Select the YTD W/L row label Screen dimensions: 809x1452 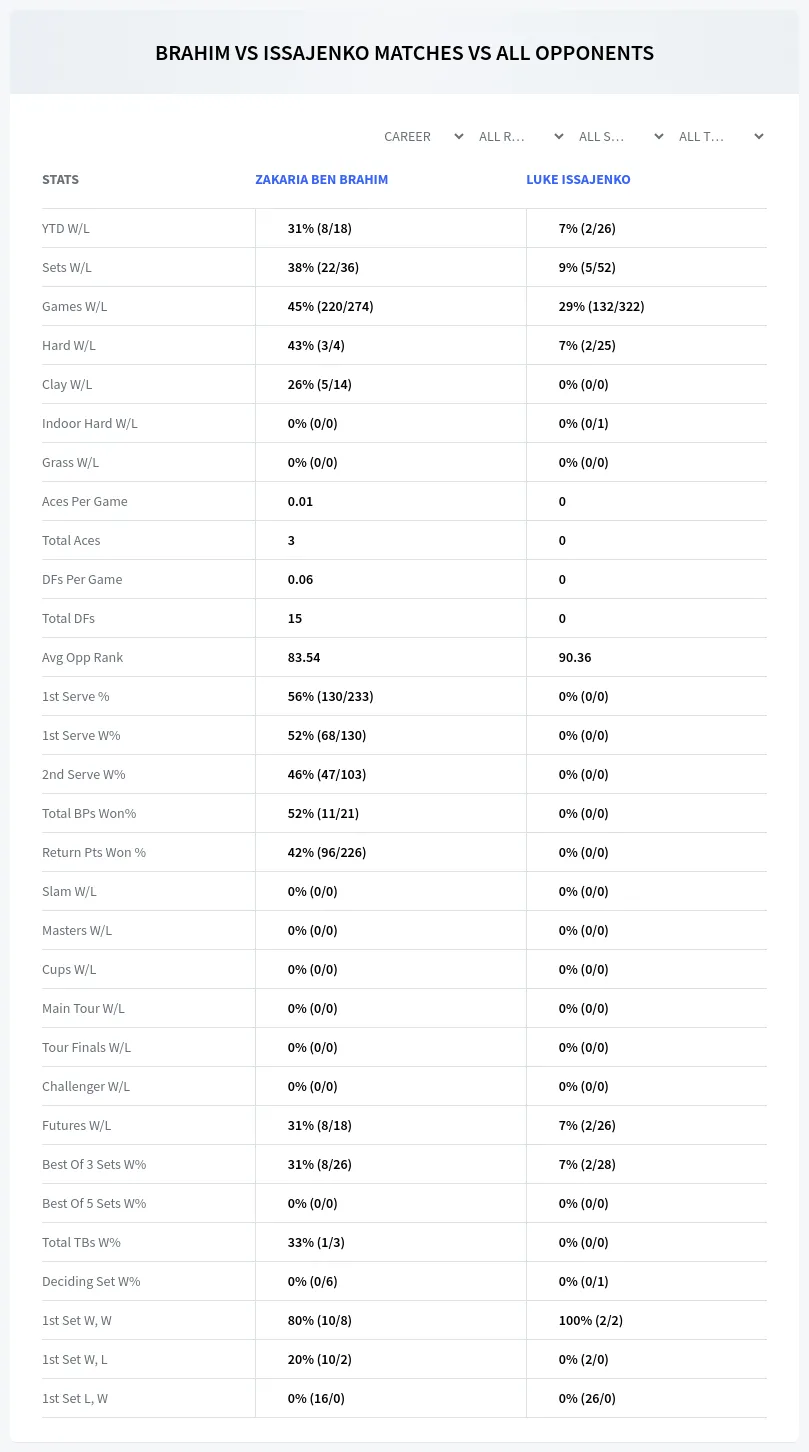coord(66,228)
